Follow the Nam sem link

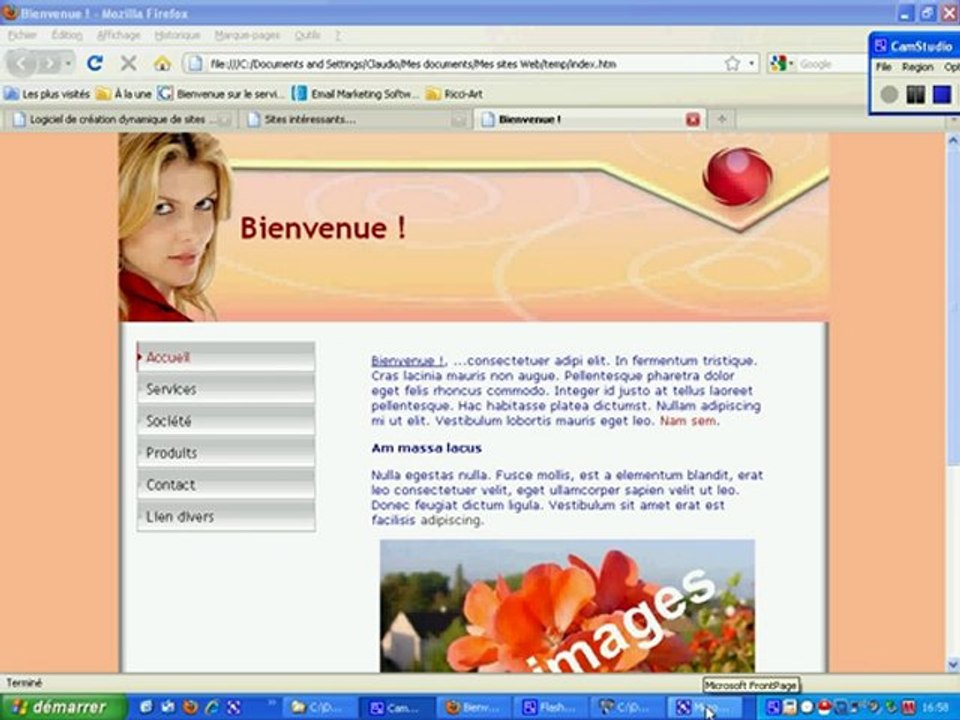click(688, 421)
